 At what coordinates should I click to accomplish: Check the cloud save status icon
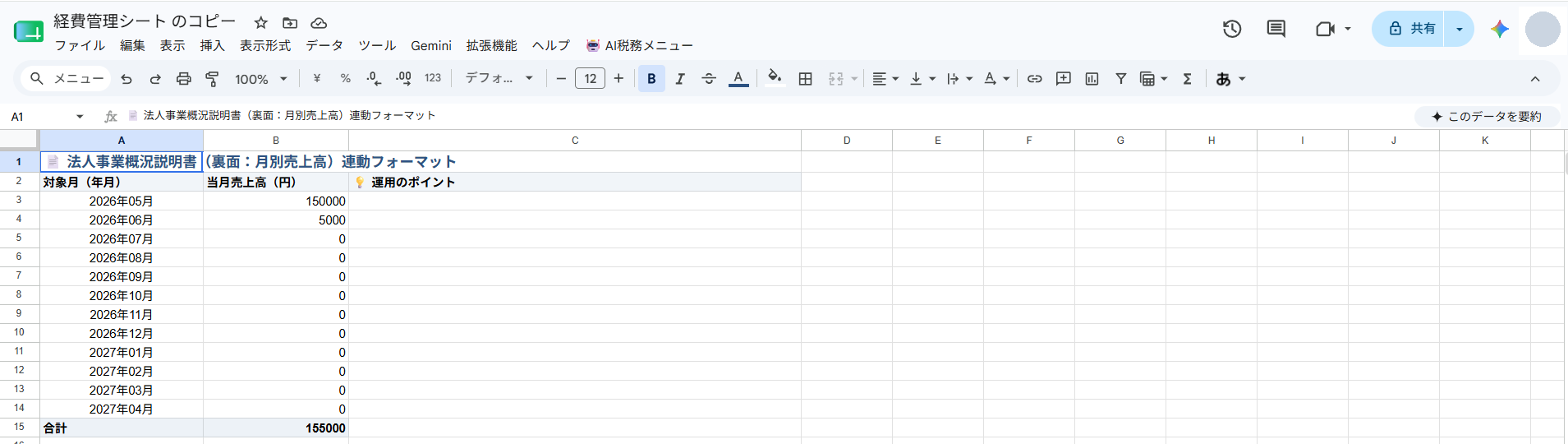(319, 23)
